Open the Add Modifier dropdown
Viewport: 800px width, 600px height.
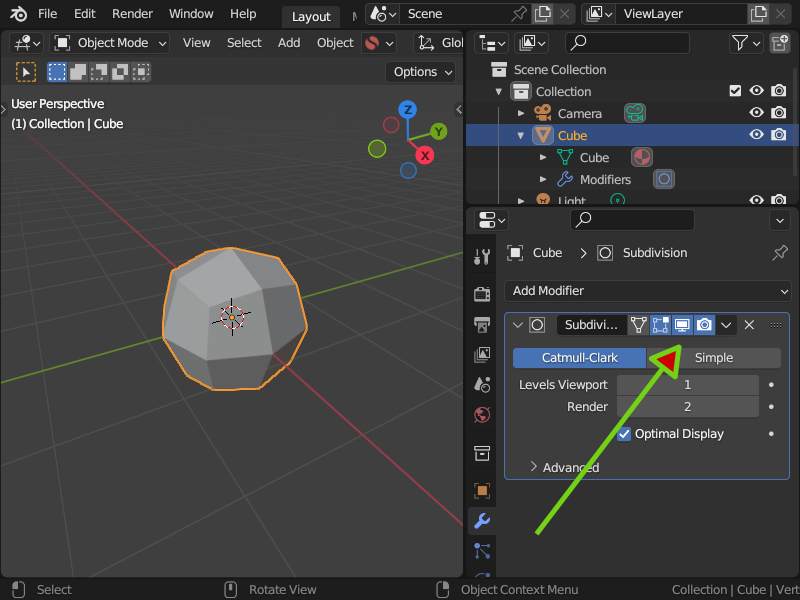click(x=648, y=291)
